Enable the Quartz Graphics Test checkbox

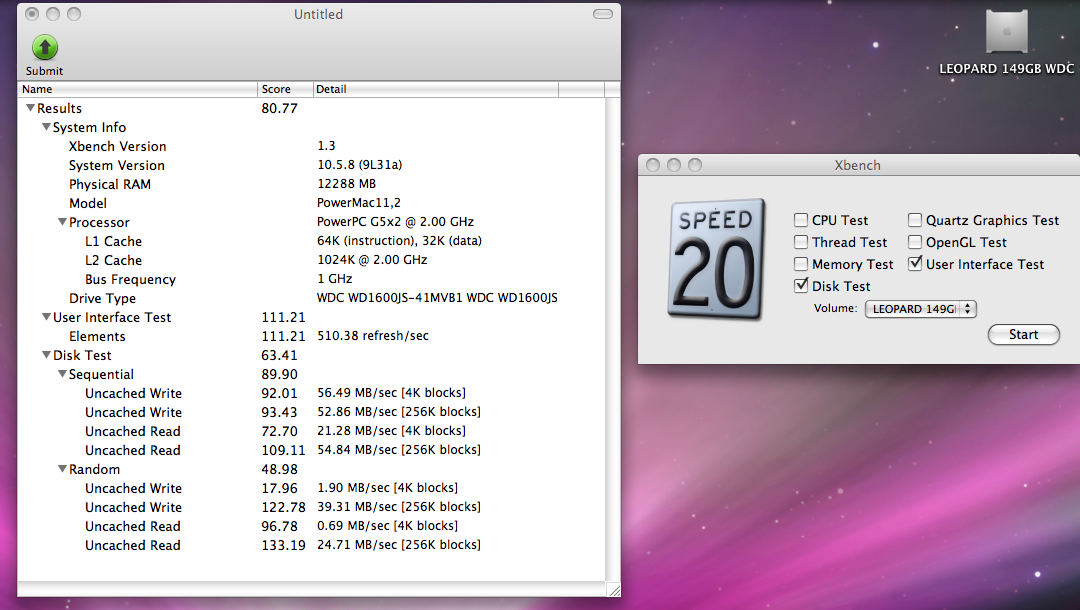[915, 220]
